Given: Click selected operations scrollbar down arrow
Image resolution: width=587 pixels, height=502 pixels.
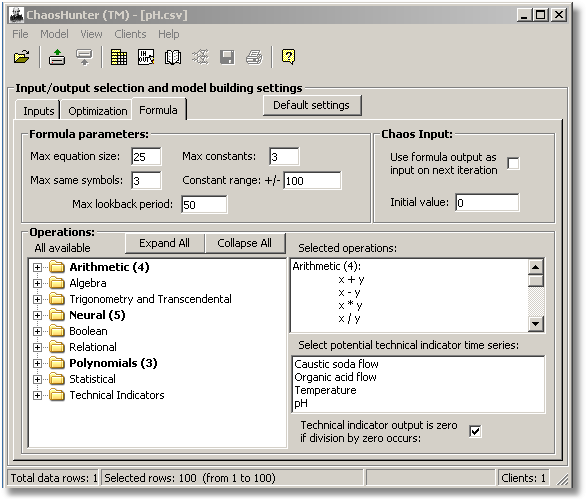Looking at the screenshot, I should pyautogui.click(x=536, y=324).
